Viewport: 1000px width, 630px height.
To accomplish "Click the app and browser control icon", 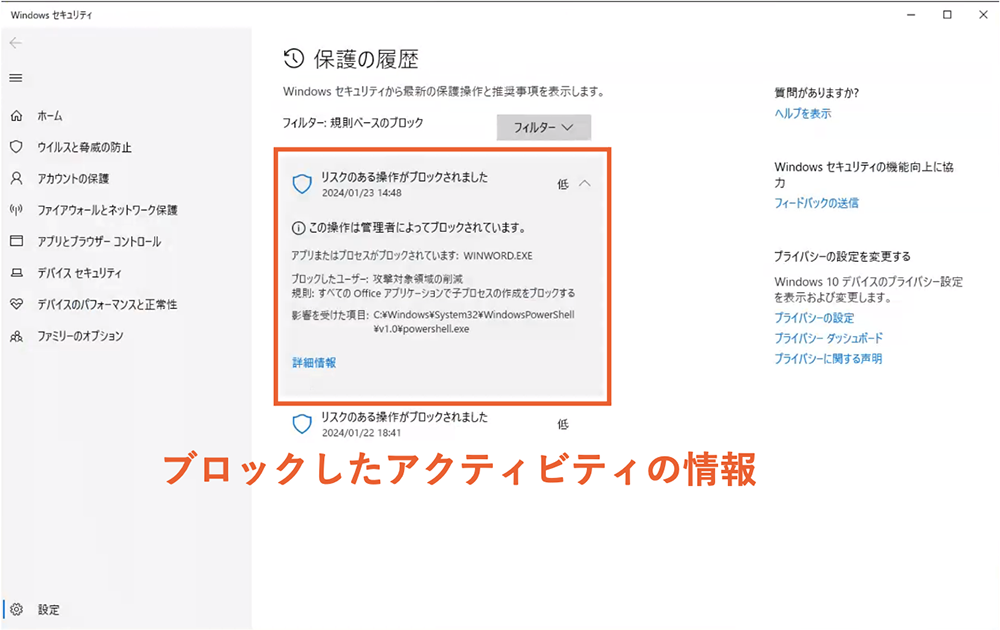I will click(17, 241).
